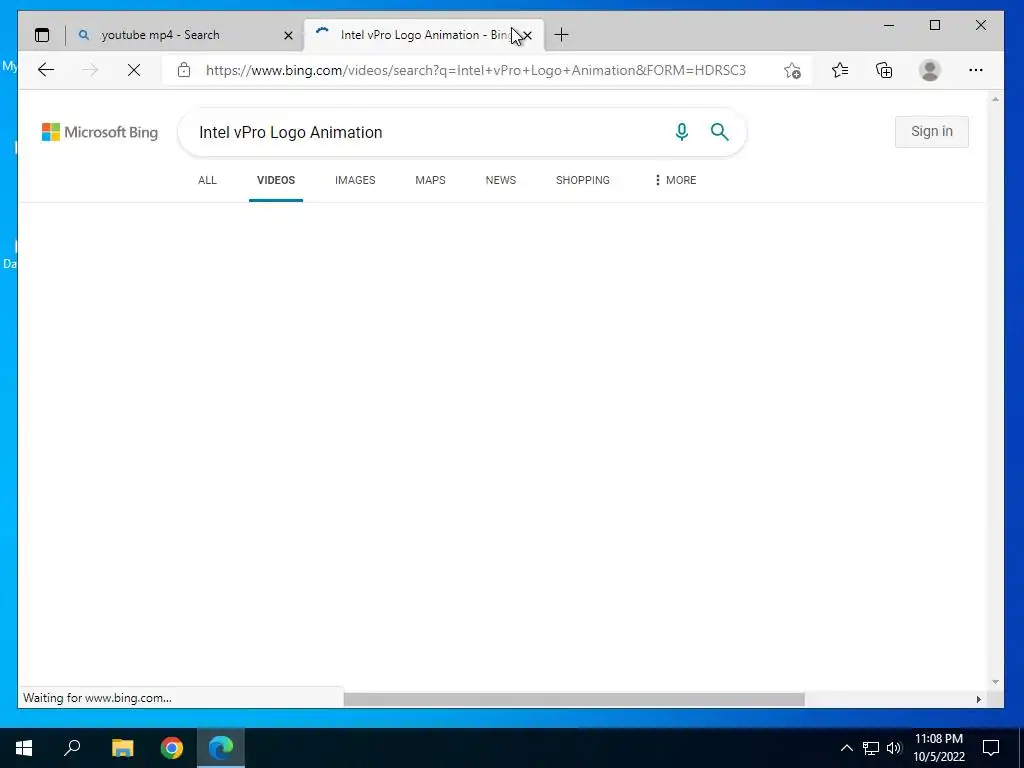This screenshot has width=1024, height=768.
Task: View site information lock icon
Action: coord(184,70)
